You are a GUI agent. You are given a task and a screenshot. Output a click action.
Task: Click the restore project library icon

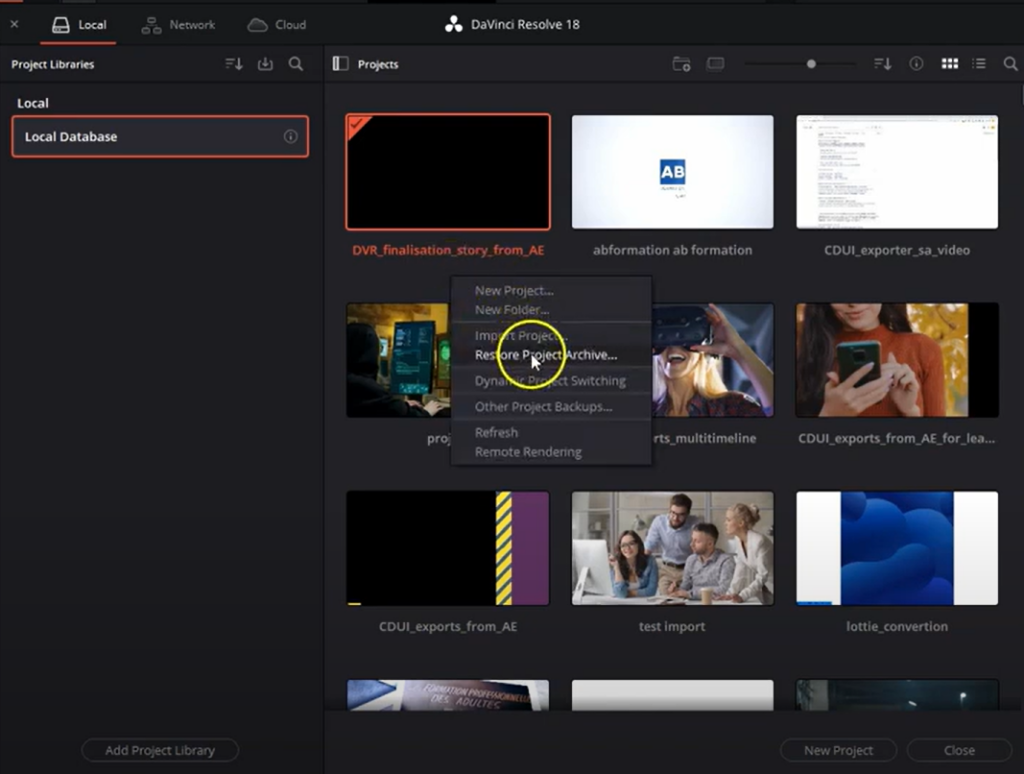265,64
